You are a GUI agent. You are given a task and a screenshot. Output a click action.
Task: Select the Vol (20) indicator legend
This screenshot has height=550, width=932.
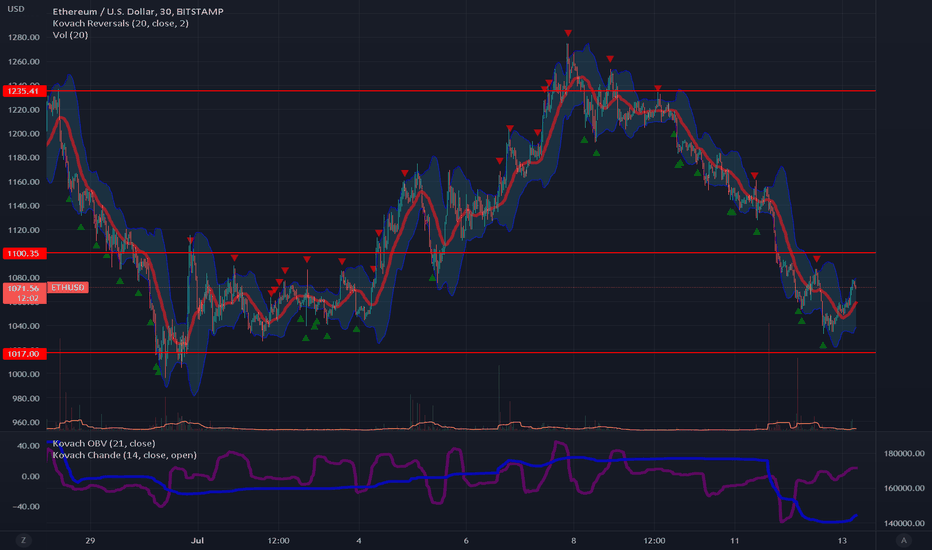(x=70, y=35)
